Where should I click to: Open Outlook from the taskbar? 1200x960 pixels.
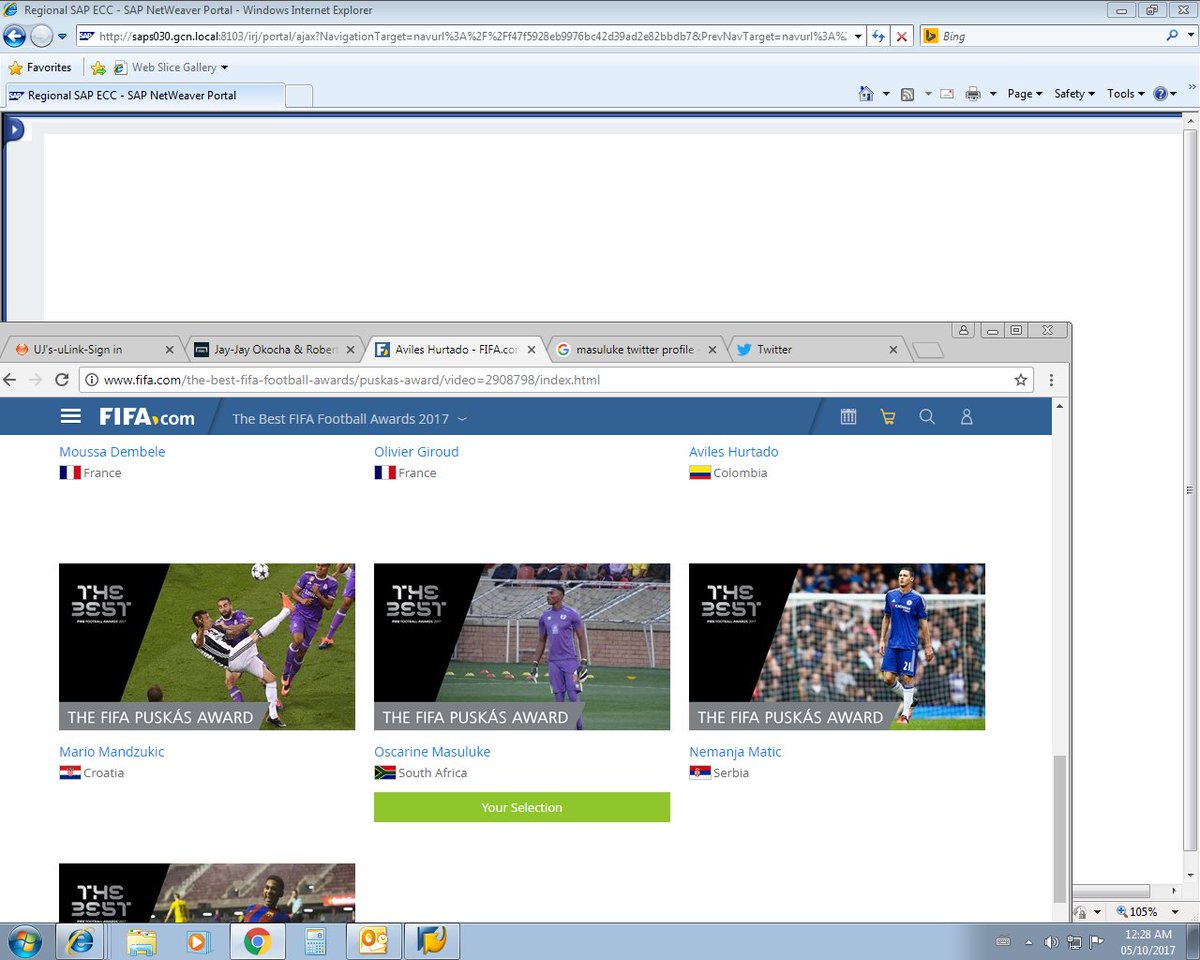point(373,942)
